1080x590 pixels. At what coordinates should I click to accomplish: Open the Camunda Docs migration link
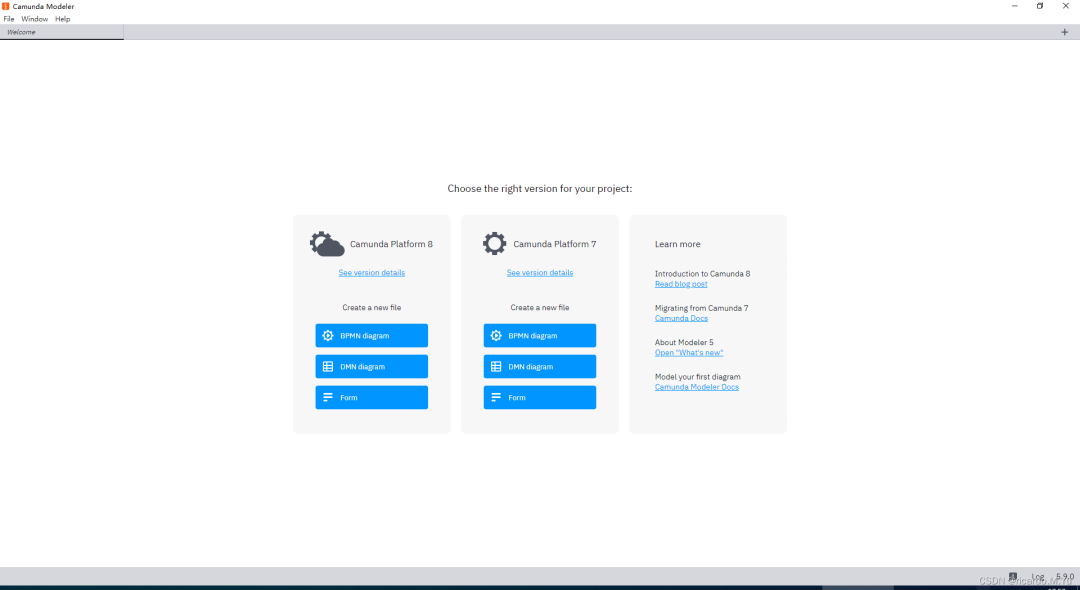pyautogui.click(x=681, y=317)
